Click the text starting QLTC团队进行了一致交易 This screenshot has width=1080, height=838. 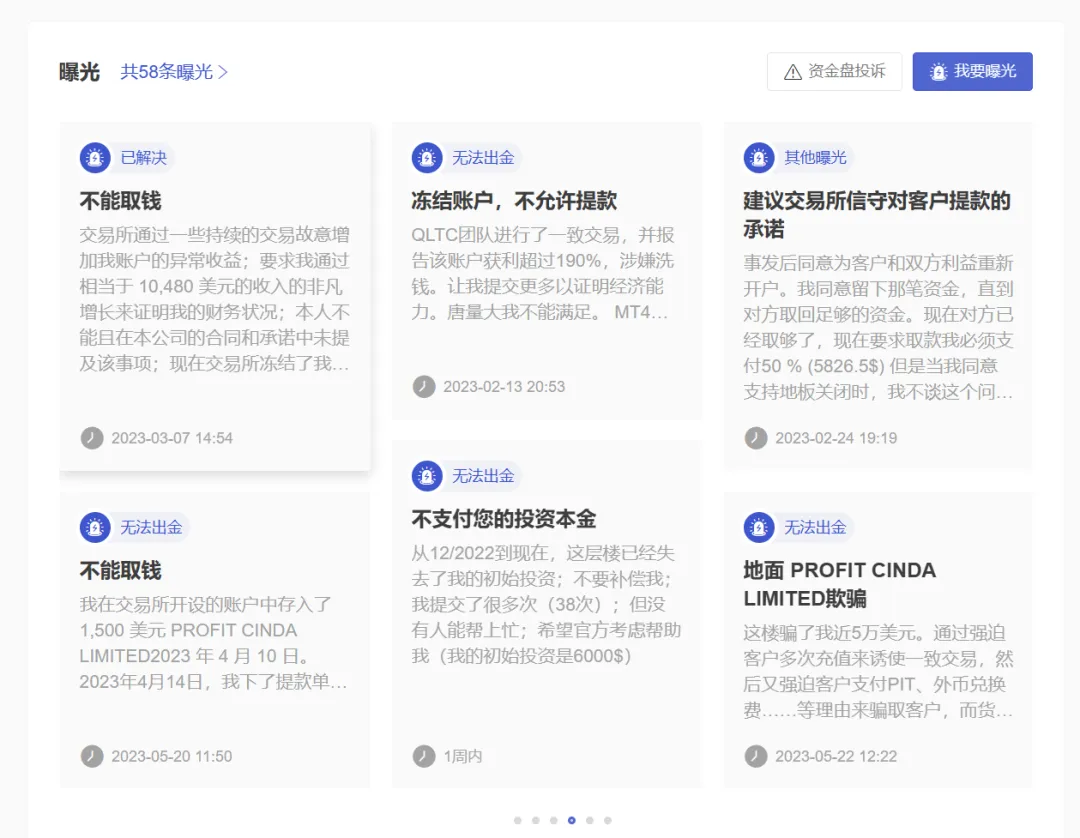[543, 273]
